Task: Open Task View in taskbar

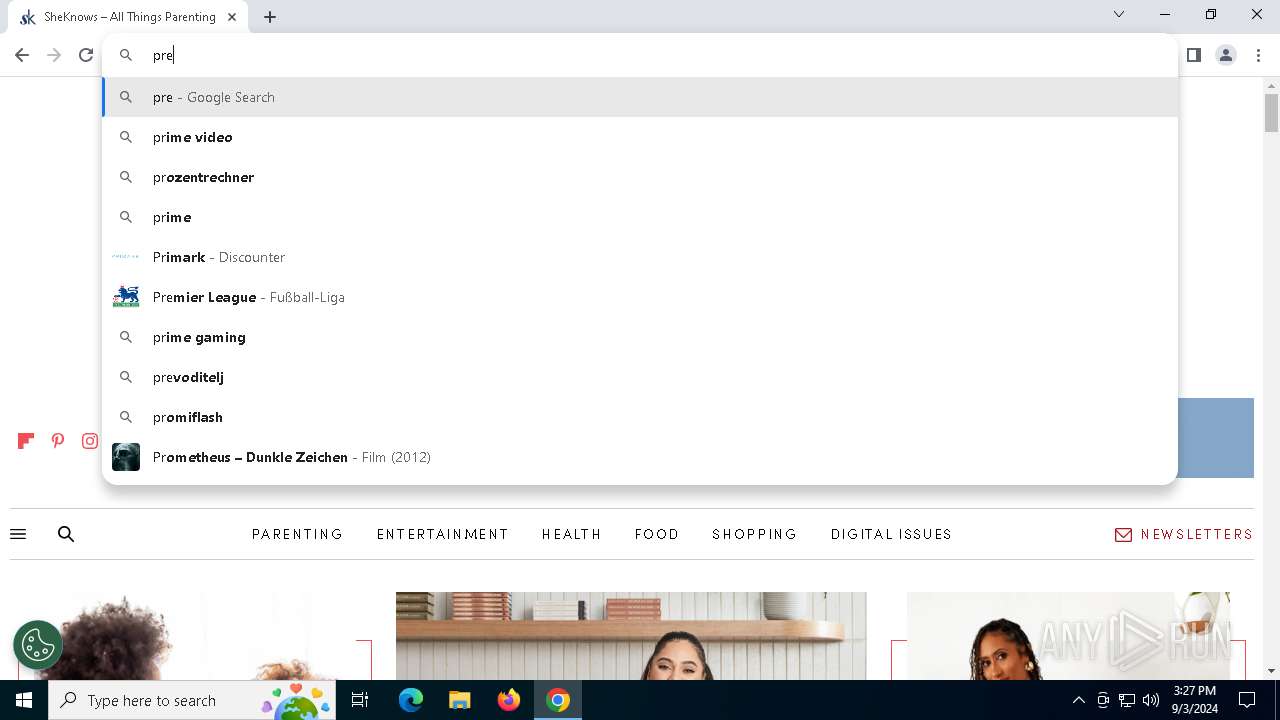Action: pyautogui.click(x=360, y=700)
